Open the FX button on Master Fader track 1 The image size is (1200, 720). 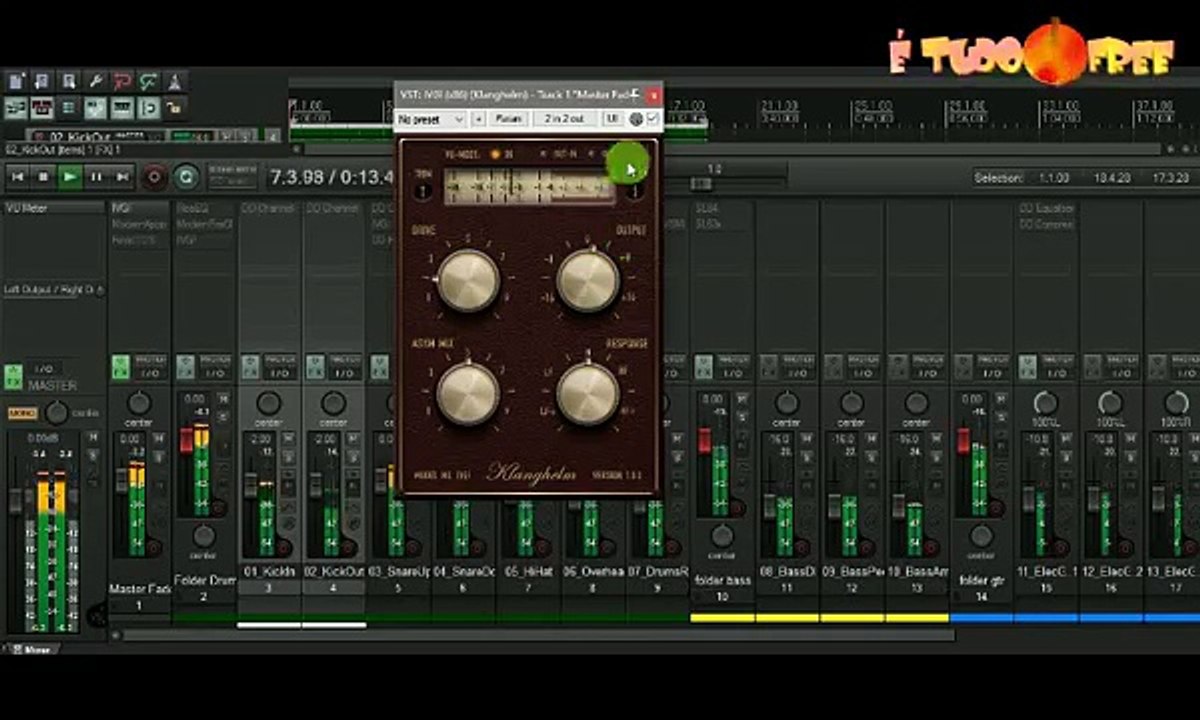pyautogui.click(x=121, y=367)
